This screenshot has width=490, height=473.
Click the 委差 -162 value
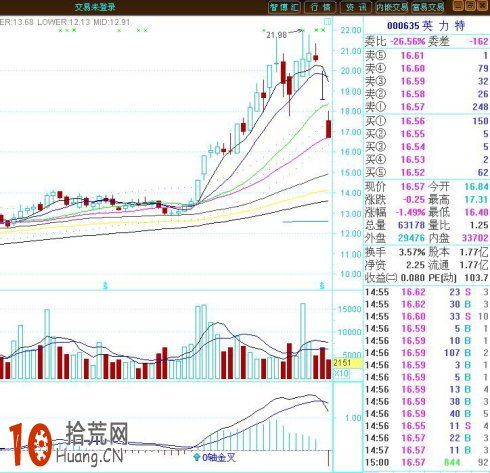coord(478,42)
